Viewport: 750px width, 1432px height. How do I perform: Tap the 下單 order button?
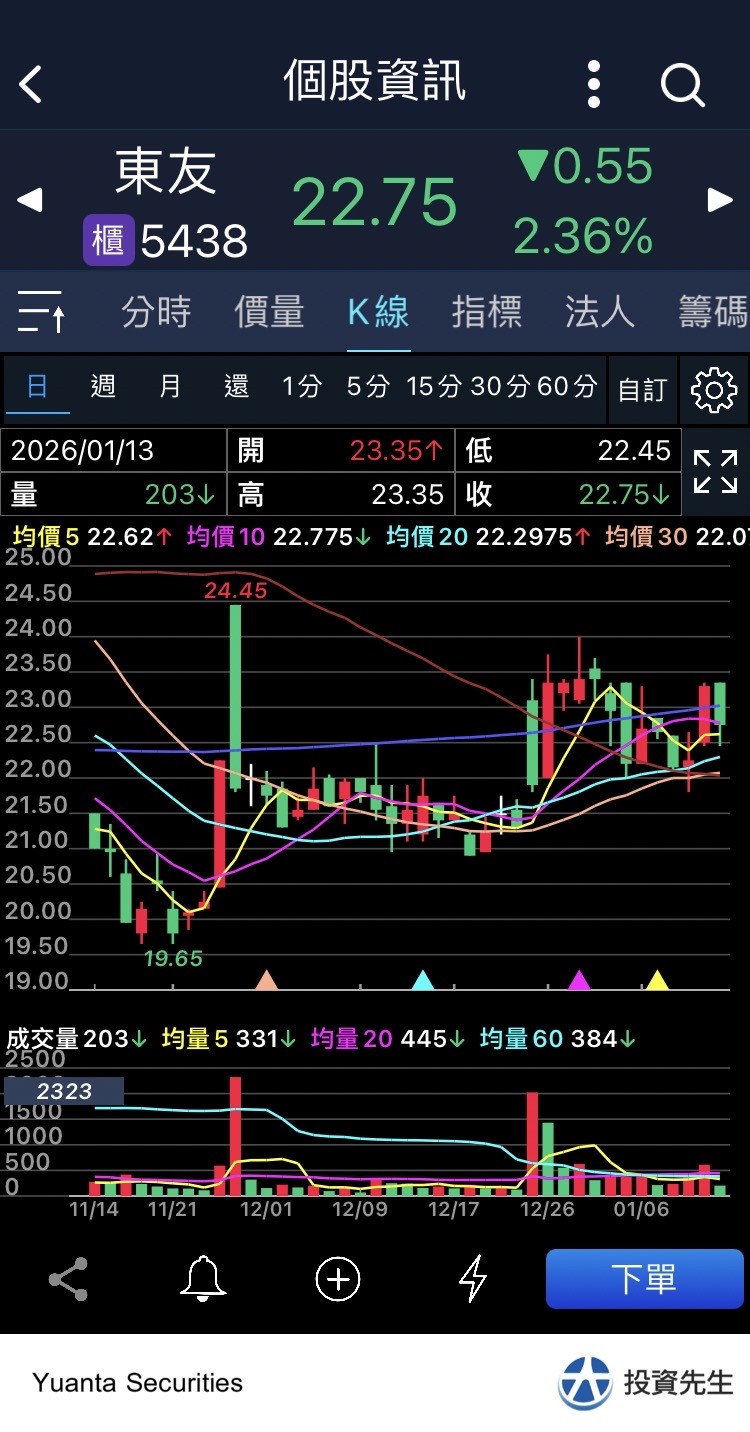coord(645,1279)
